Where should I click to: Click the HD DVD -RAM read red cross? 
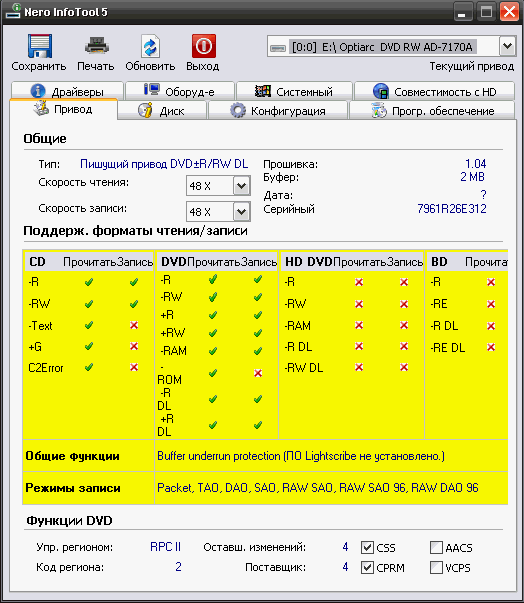359,325
